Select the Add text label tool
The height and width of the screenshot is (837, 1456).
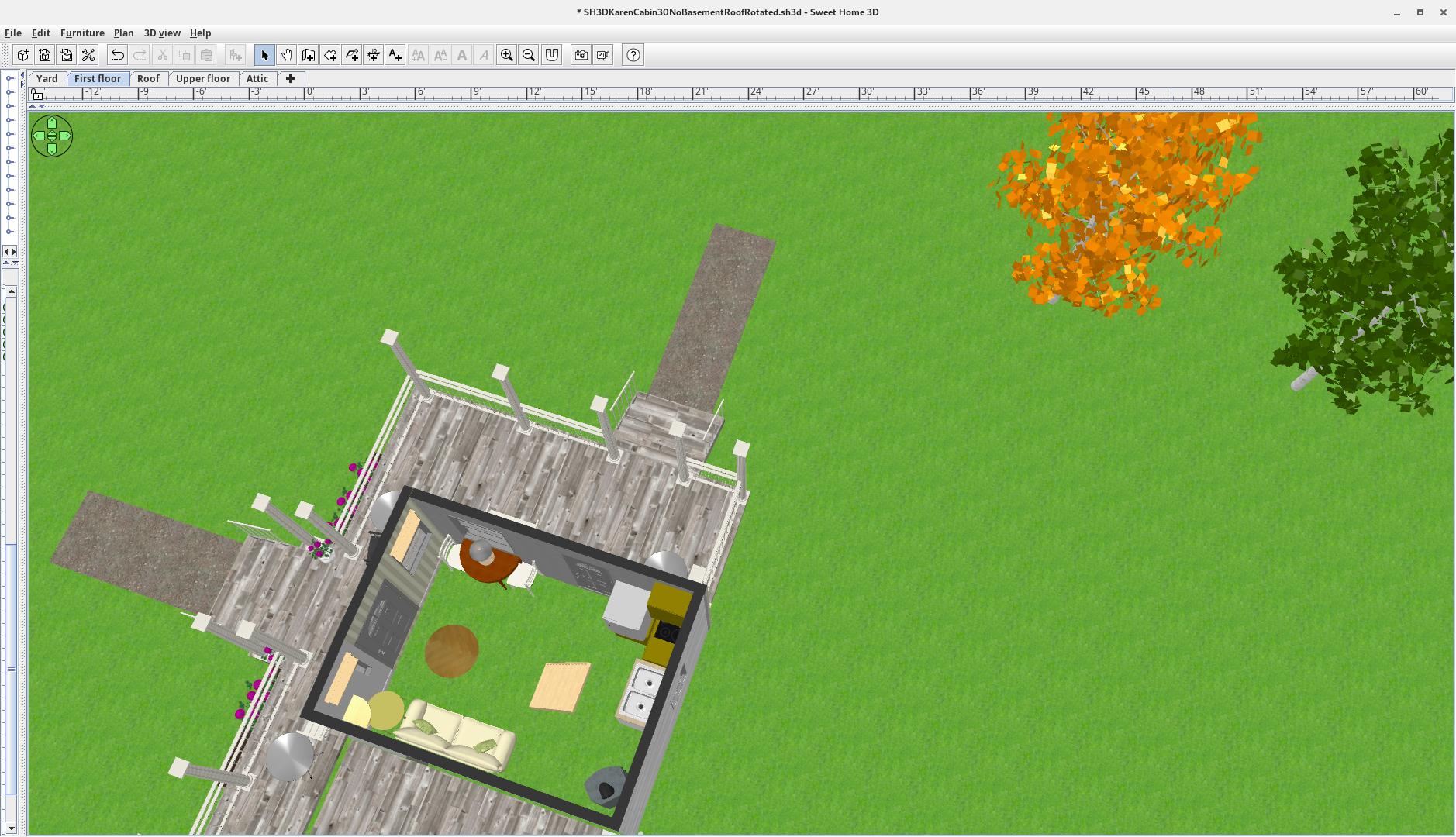(395, 55)
